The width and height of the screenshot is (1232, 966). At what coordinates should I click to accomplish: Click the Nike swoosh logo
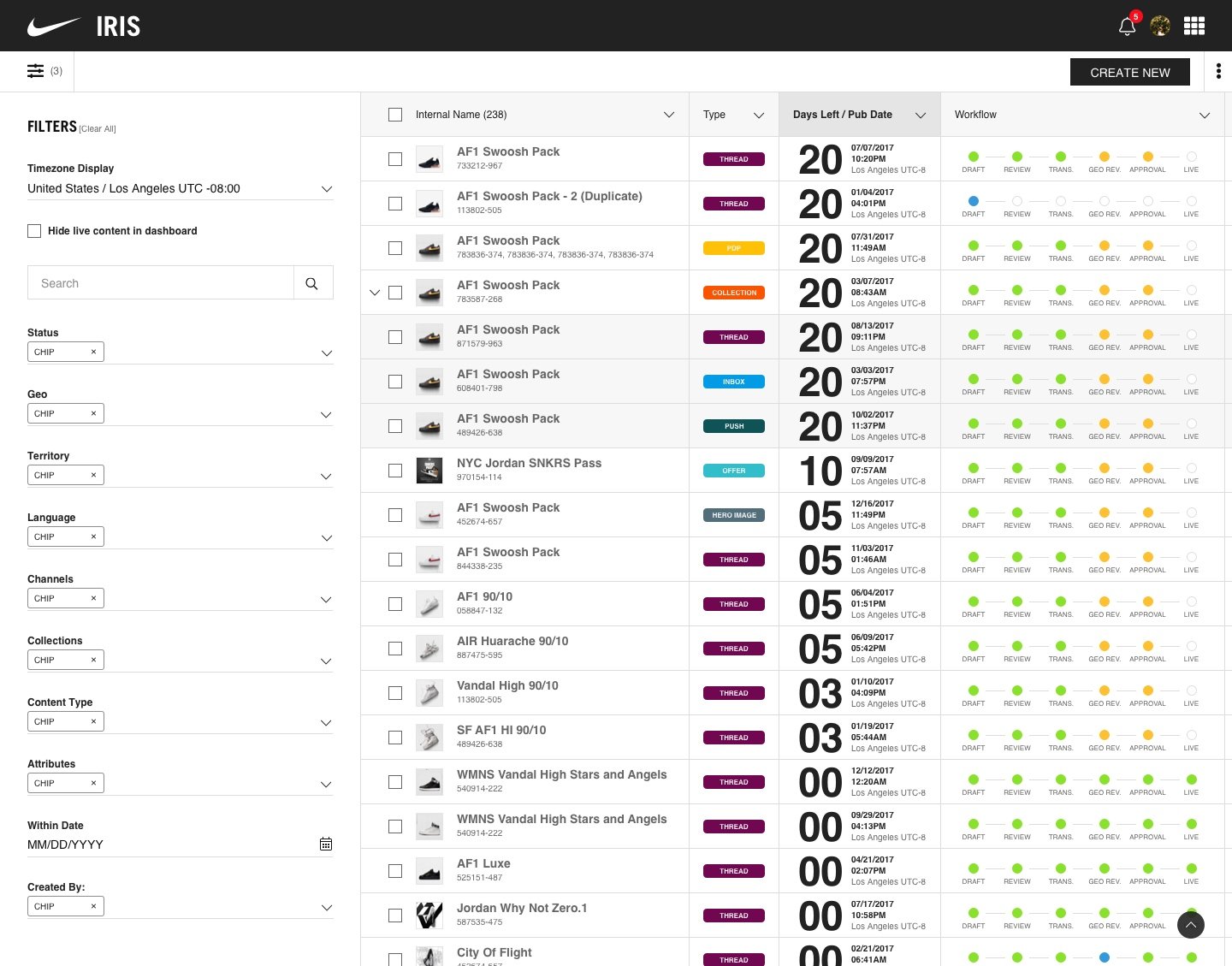[54, 27]
